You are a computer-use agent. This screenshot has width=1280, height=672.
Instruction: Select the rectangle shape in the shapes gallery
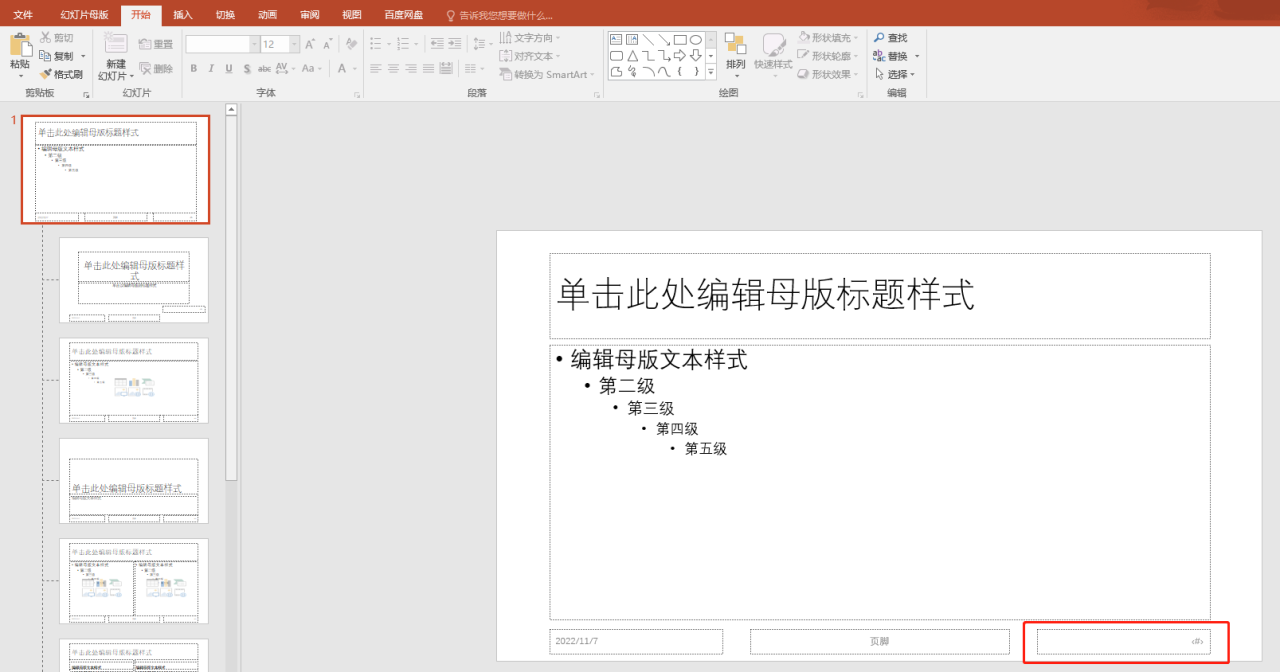point(680,39)
